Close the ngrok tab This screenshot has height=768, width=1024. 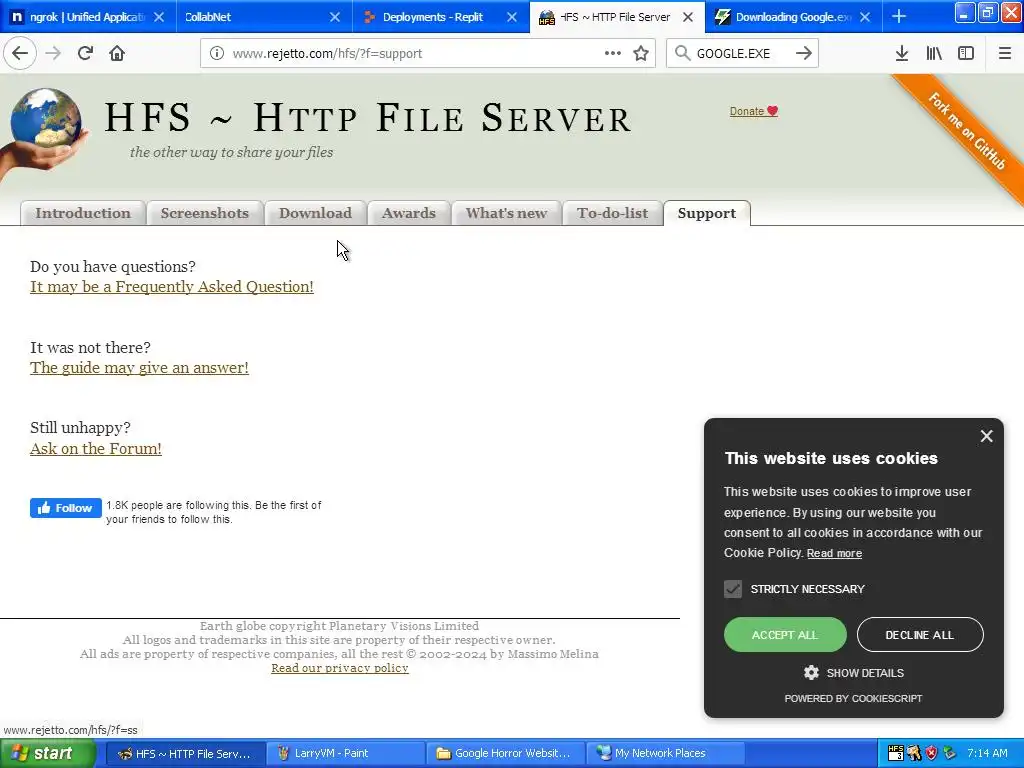159,17
